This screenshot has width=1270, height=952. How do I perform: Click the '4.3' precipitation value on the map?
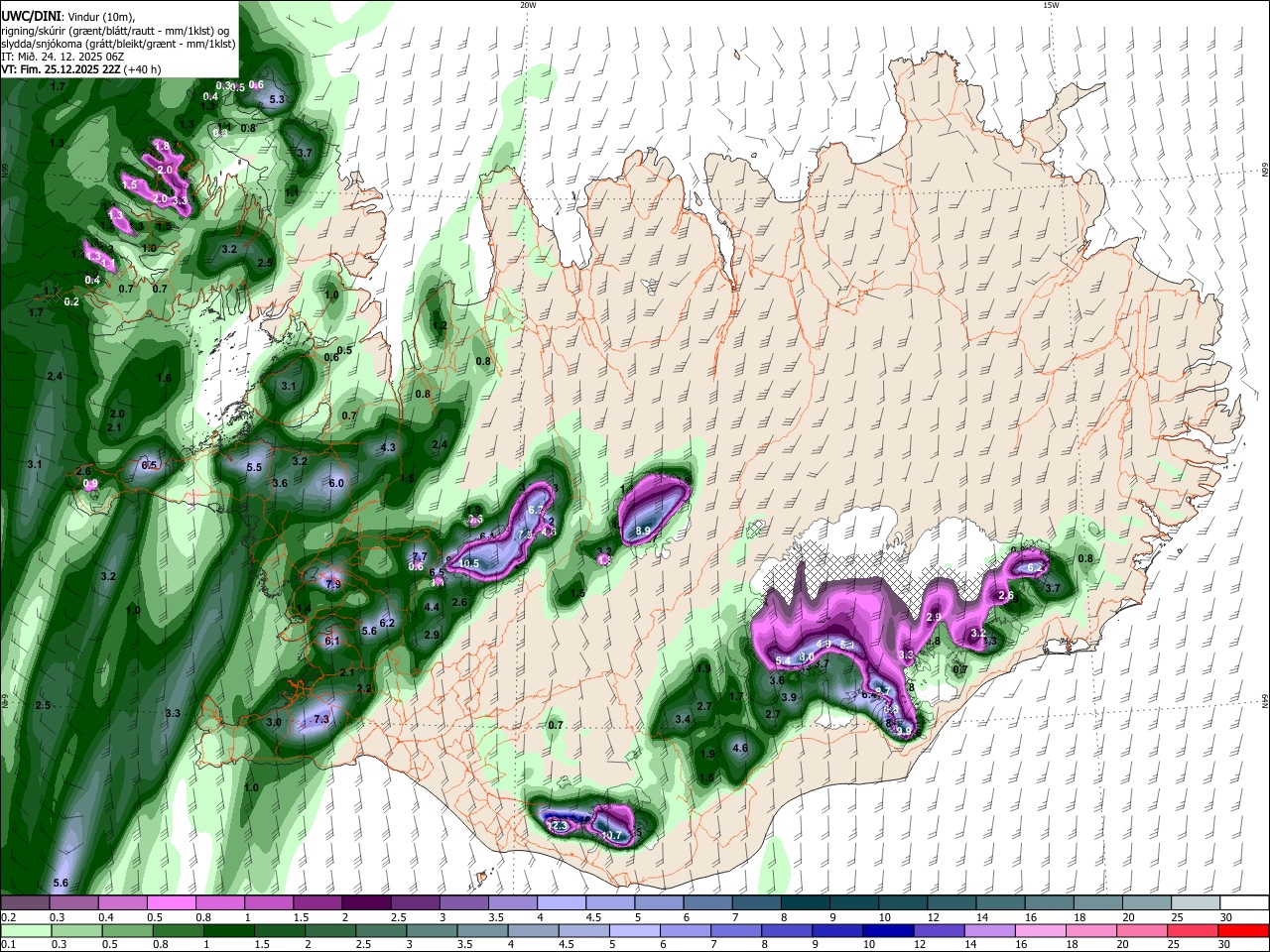click(388, 447)
